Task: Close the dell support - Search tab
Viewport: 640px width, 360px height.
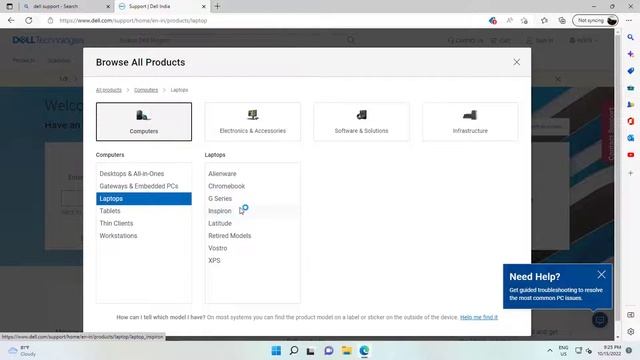Action: pos(108,7)
